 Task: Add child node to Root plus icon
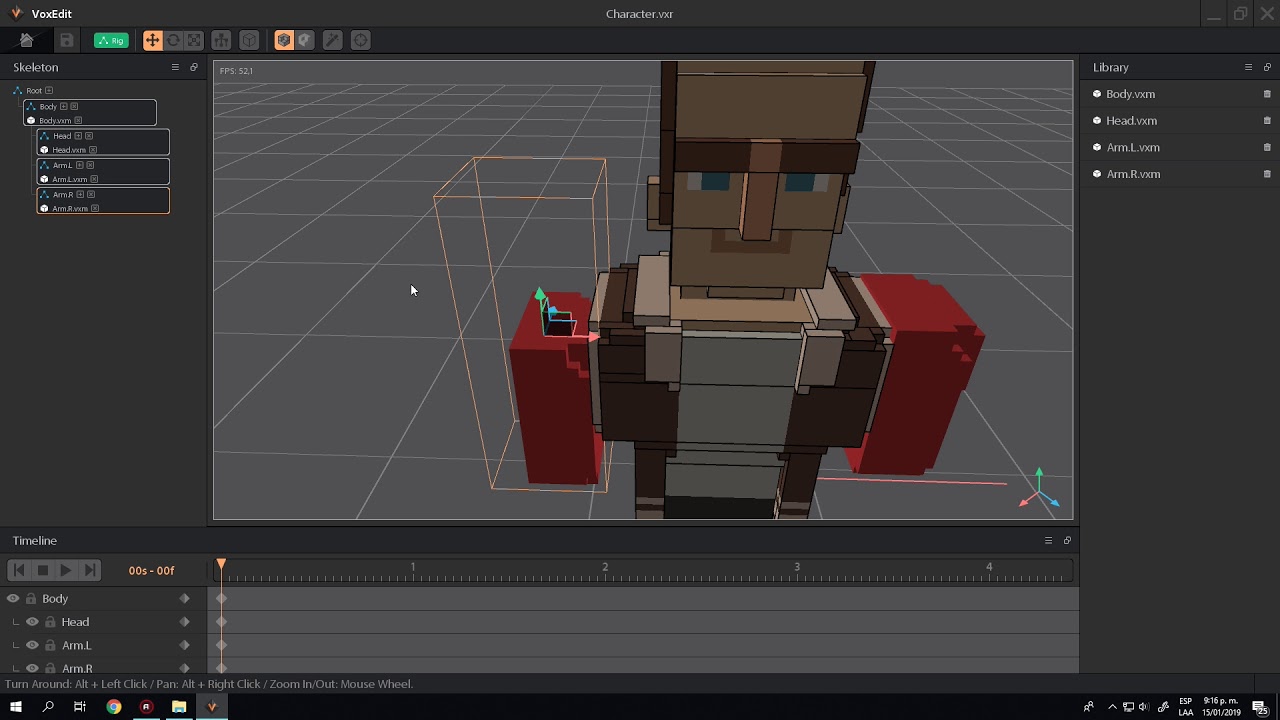[x=49, y=91]
